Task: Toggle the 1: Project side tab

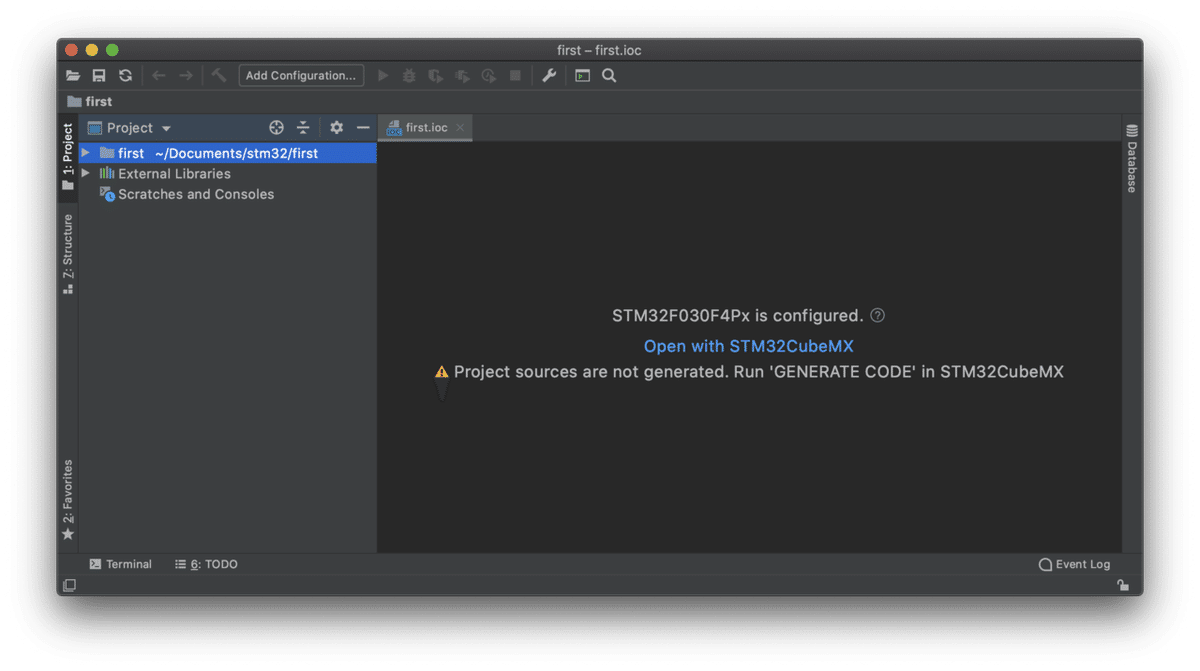Action: coord(68,157)
